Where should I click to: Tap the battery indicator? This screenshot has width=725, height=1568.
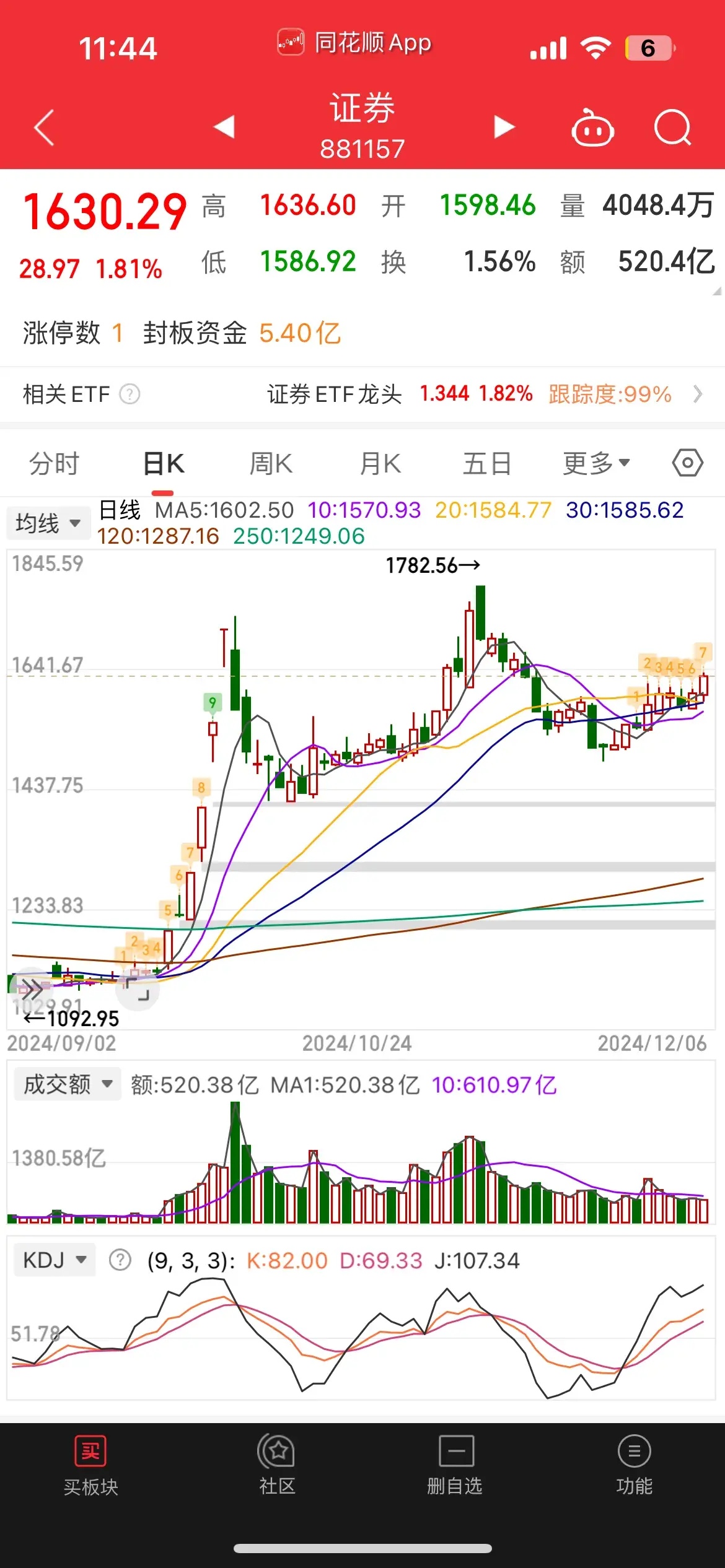pyautogui.click(x=649, y=48)
